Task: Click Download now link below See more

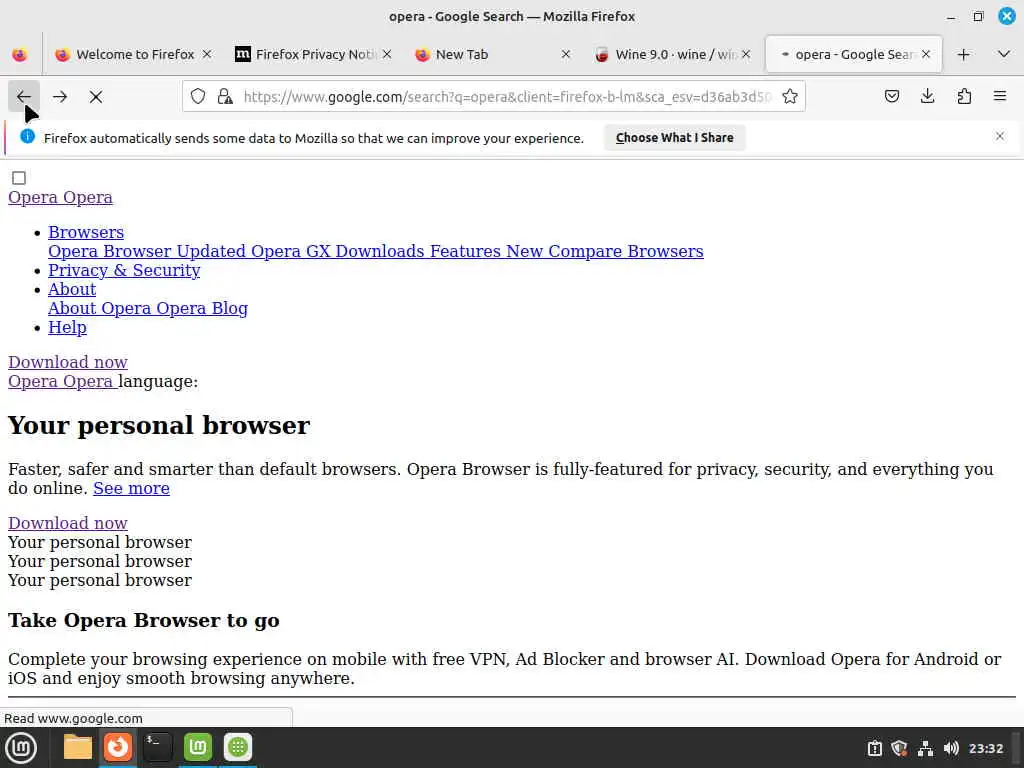Action: (68, 523)
